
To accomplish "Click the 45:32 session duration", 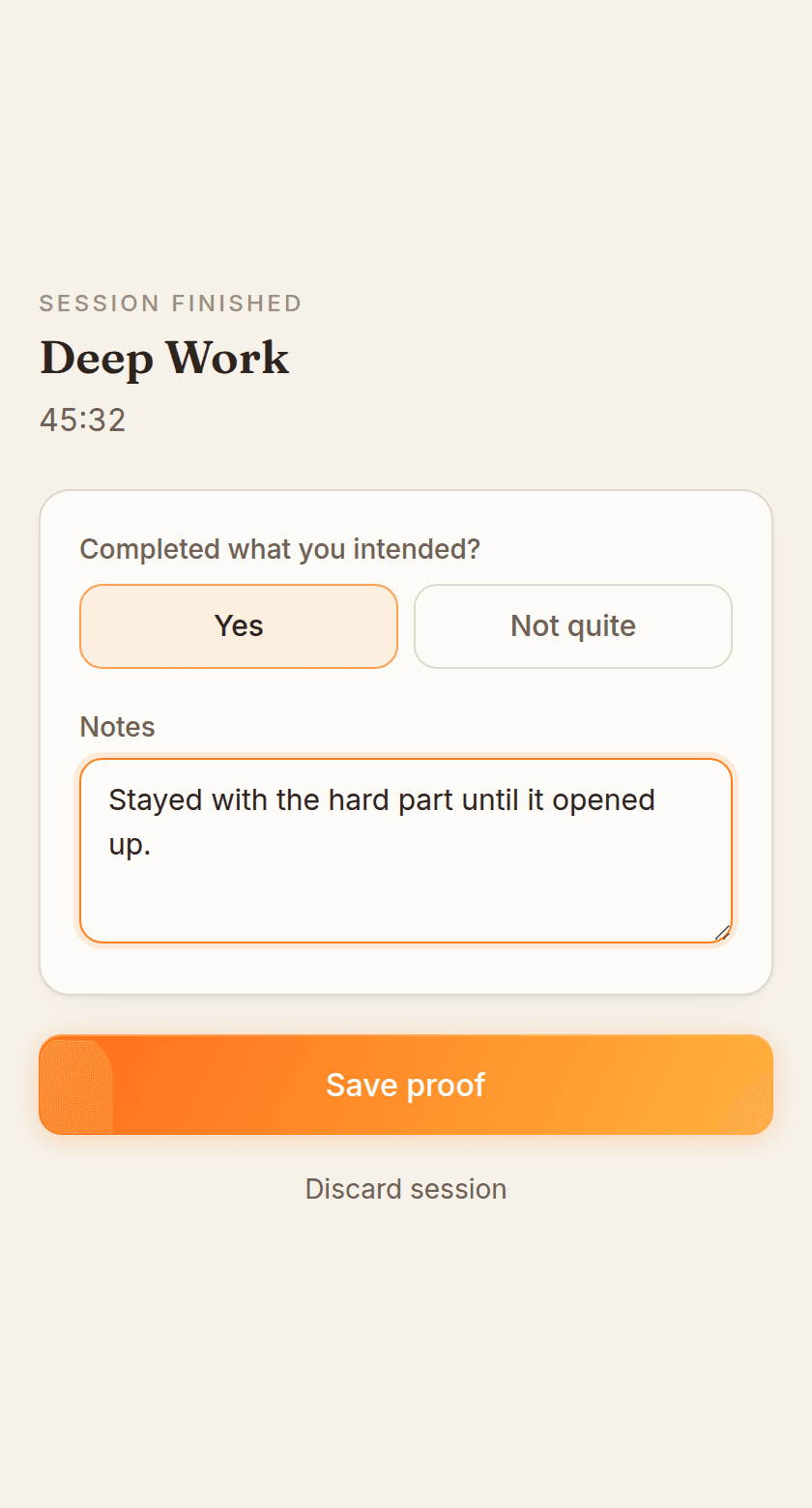I will [83, 420].
